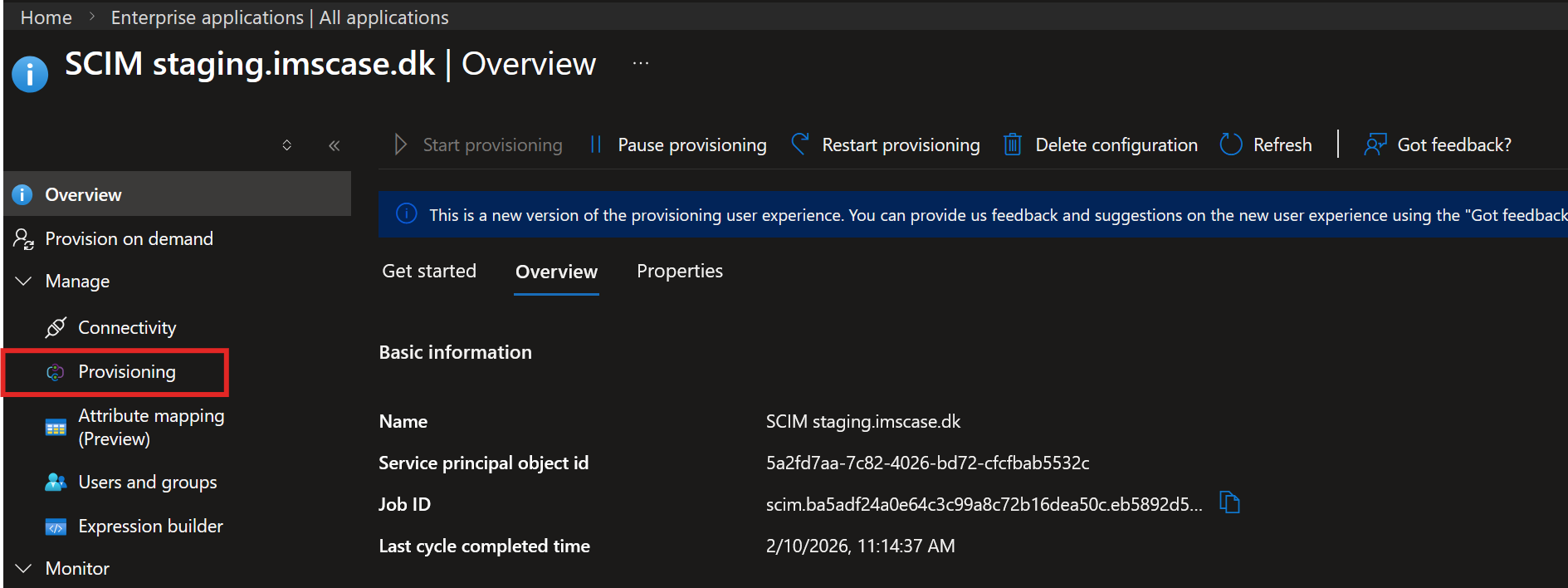Click the Connectivity plug icon

point(56,328)
